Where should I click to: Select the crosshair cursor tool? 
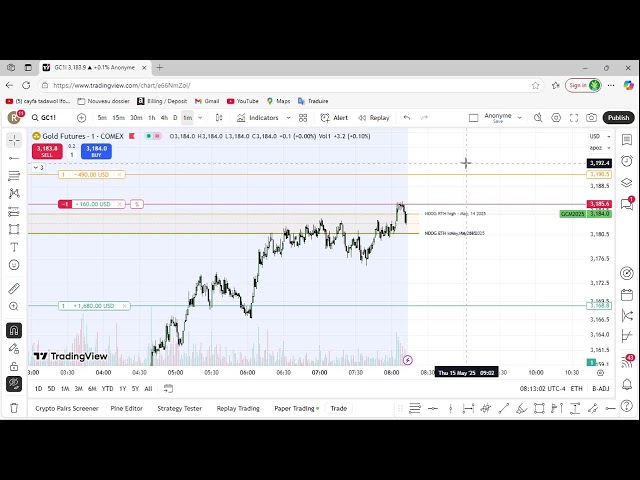(14, 140)
